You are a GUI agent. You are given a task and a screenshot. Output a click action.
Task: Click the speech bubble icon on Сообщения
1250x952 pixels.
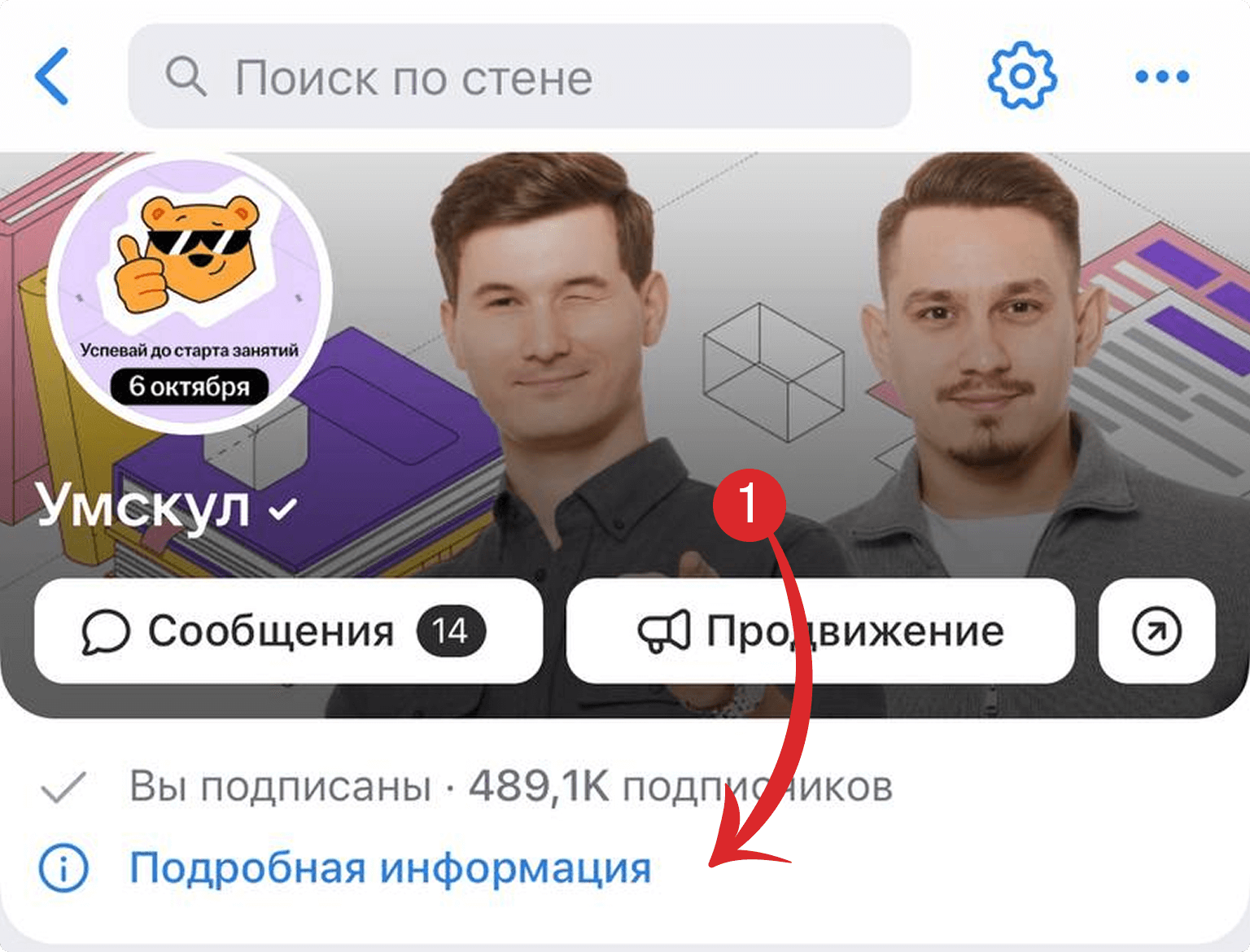(106, 632)
